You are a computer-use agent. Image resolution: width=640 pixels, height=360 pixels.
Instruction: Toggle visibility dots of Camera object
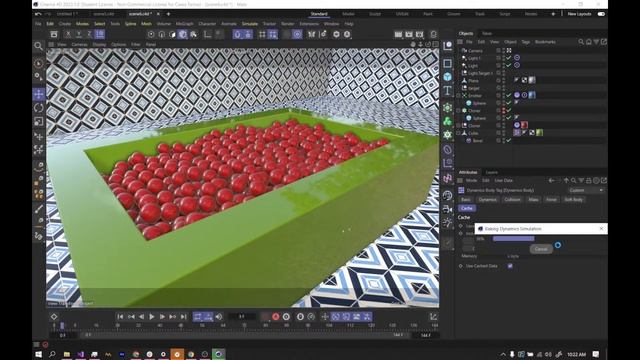[504, 51]
